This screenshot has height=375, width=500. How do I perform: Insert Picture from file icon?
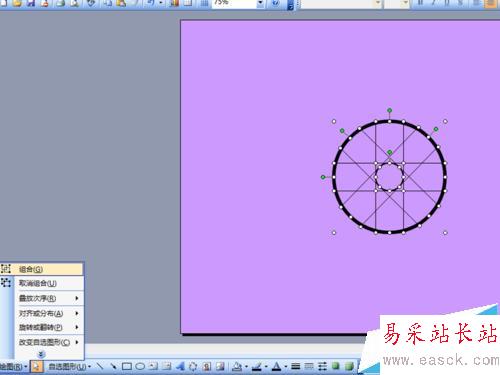(220, 366)
